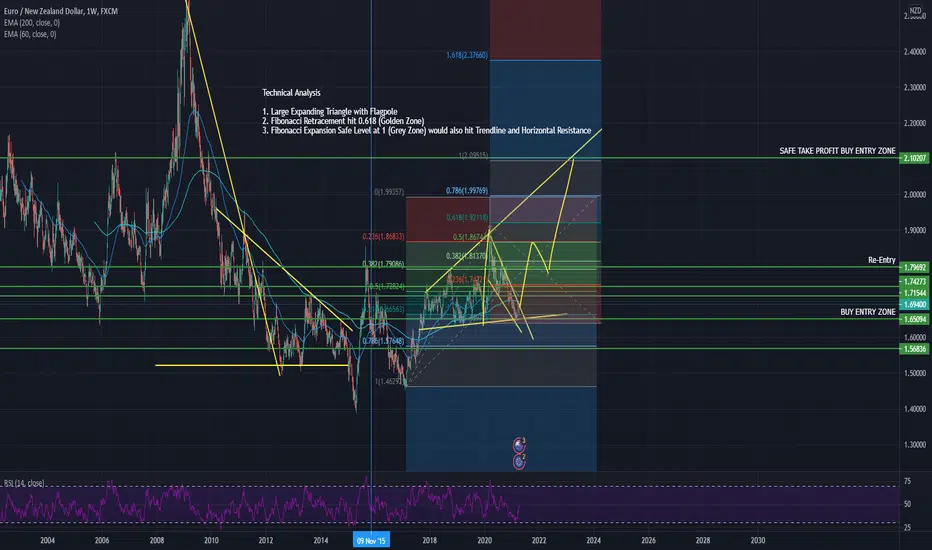Viewport: 932px width, 550px height.
Task: Select the RSI (14, close) indicator legend
Action: pyautogui.click(x=24, y=483)
